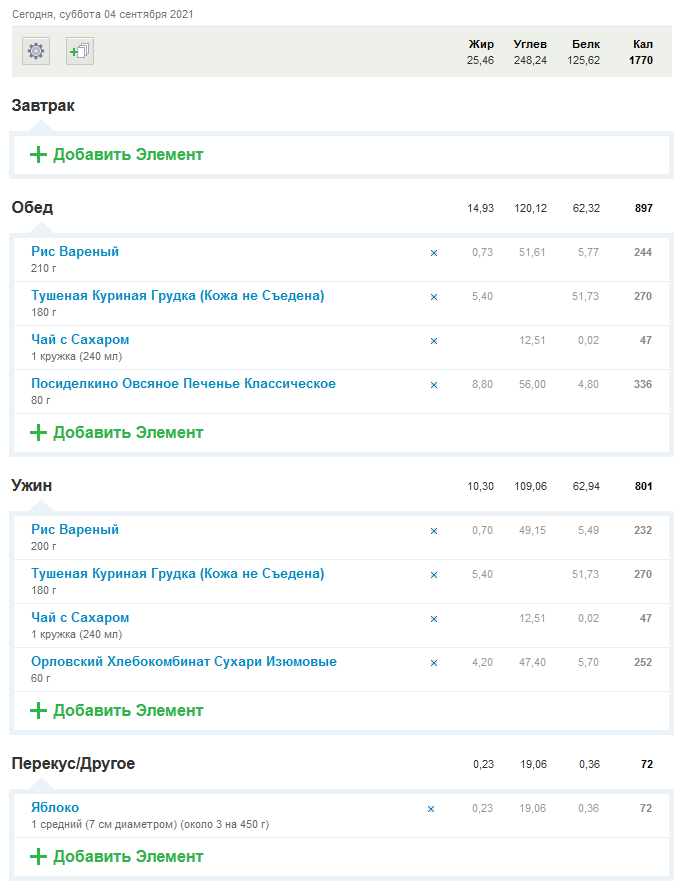
Task: Delete the Посиделкино Овсяное Печенье entry with its X
Action: click(434, 385)
